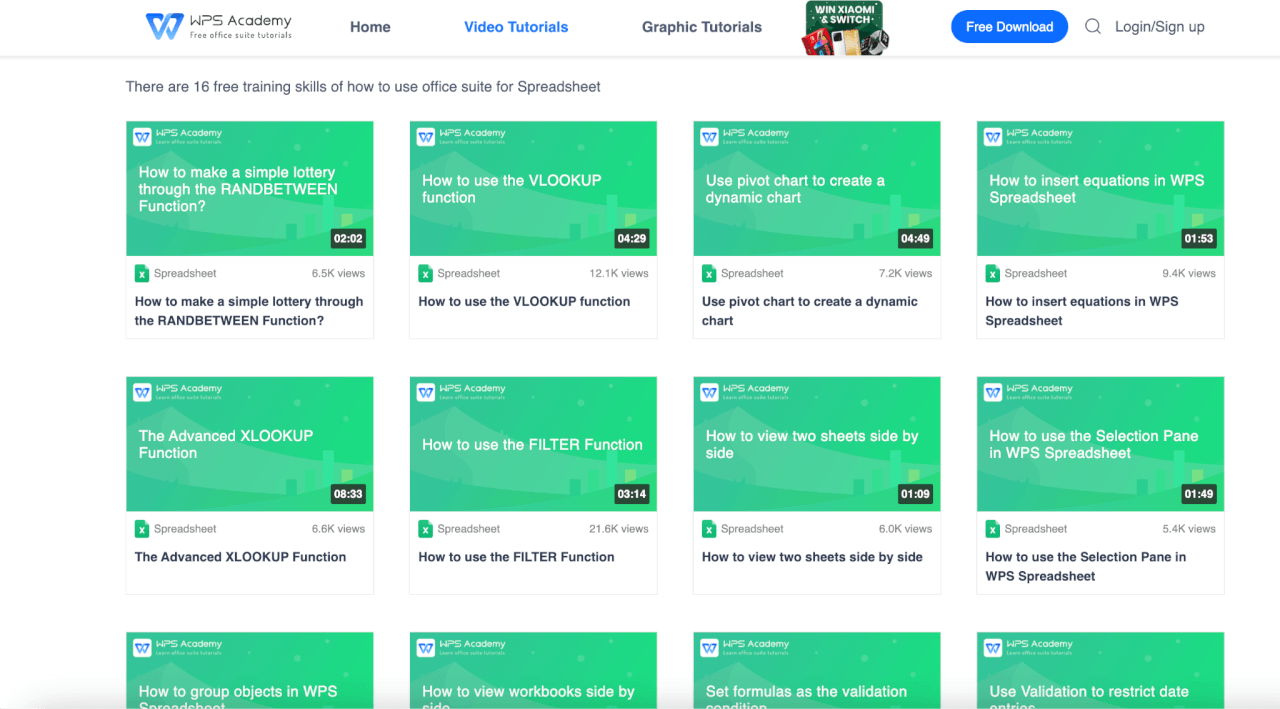Screen dimensions: 1280x709
Task: Open FILTER Function video thumbnail
Action: (x=533, y=444)
